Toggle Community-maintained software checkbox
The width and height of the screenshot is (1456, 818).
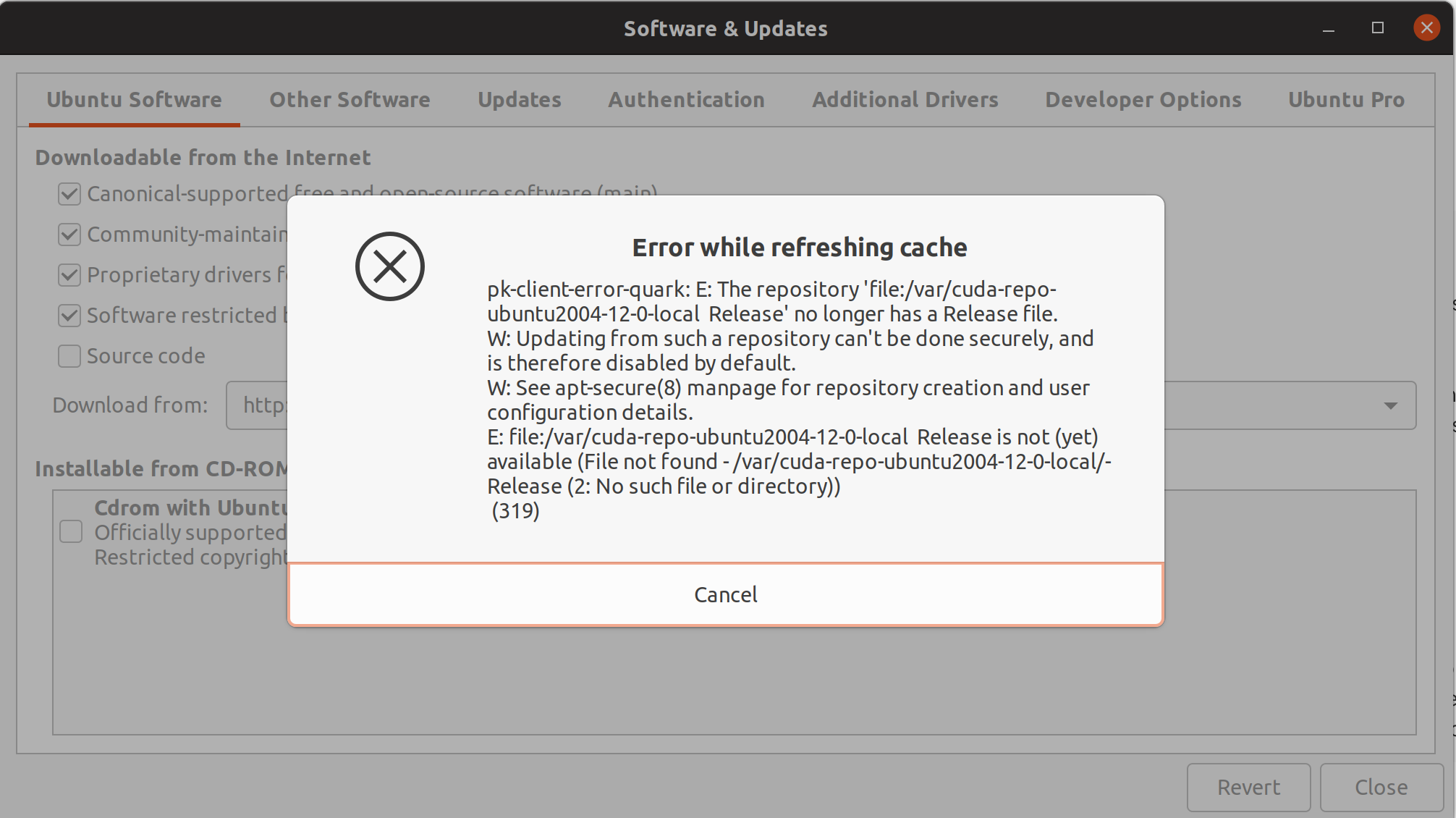69,235
